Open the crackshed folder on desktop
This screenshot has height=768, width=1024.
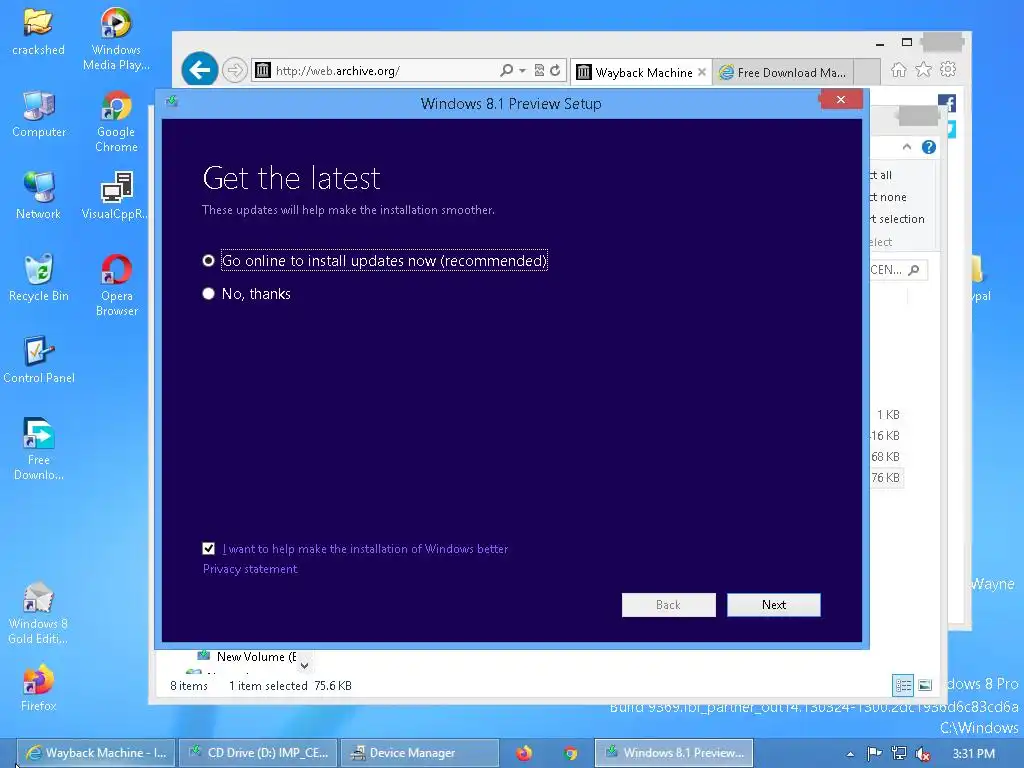click(38, 31)
